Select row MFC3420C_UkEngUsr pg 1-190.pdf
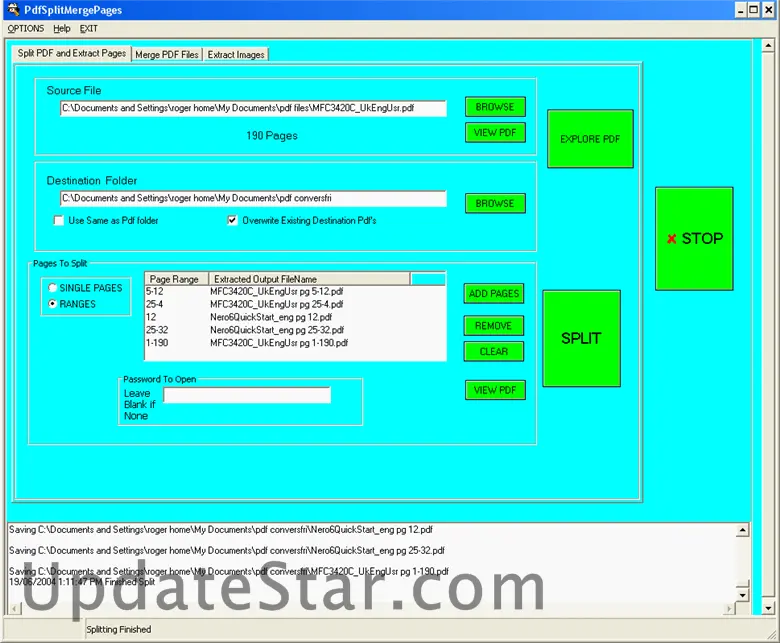The image size is (780, 643). click(295, 343)
